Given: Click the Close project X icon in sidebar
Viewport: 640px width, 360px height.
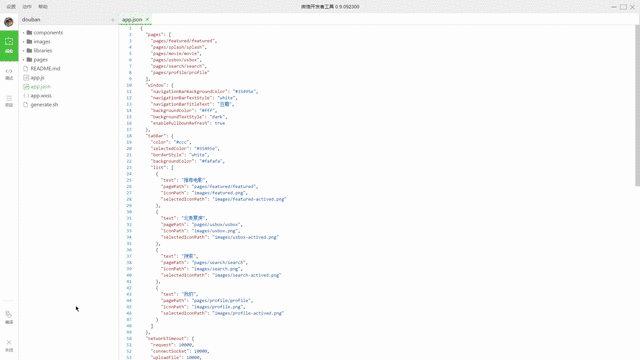Looking at the screenshot, I should tap(9, 345).
